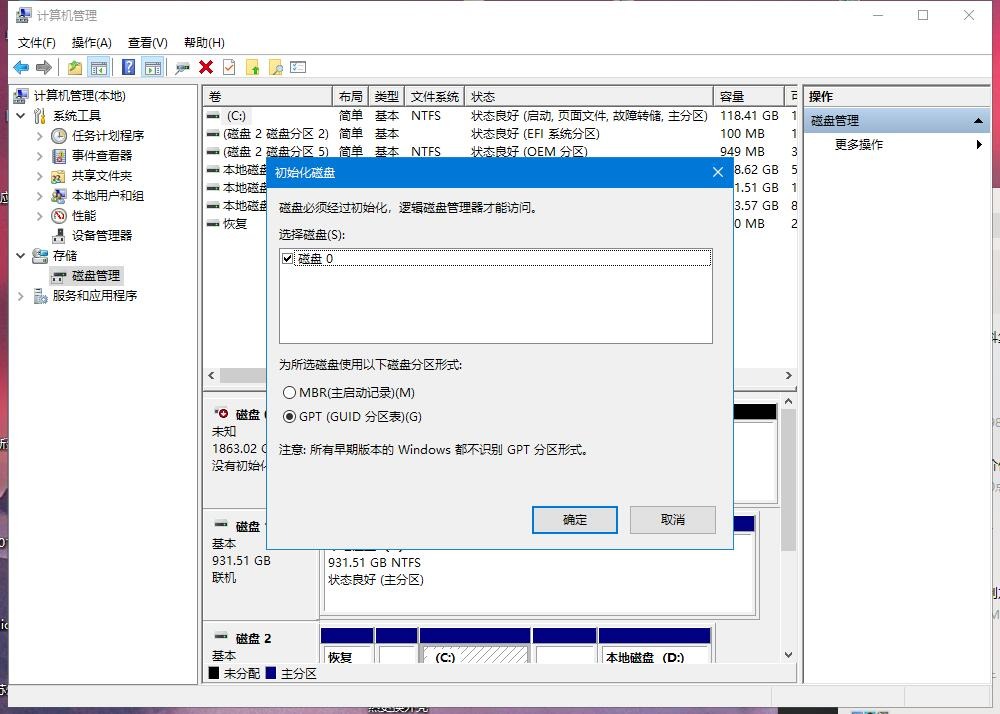Click disk view scrollbar up arrow
This screenshot has height=714, width=1000.
click(x=789, y=402)
